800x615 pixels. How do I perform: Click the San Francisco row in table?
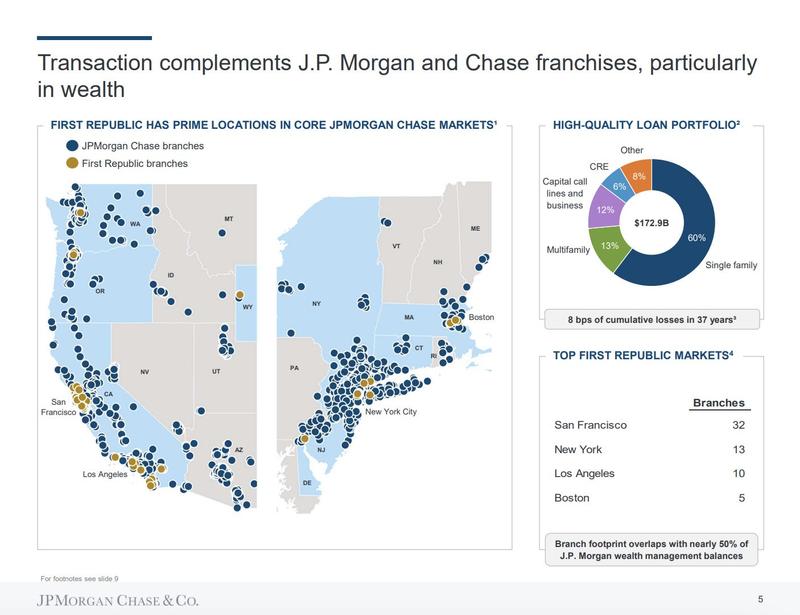[x=649, y=425]
